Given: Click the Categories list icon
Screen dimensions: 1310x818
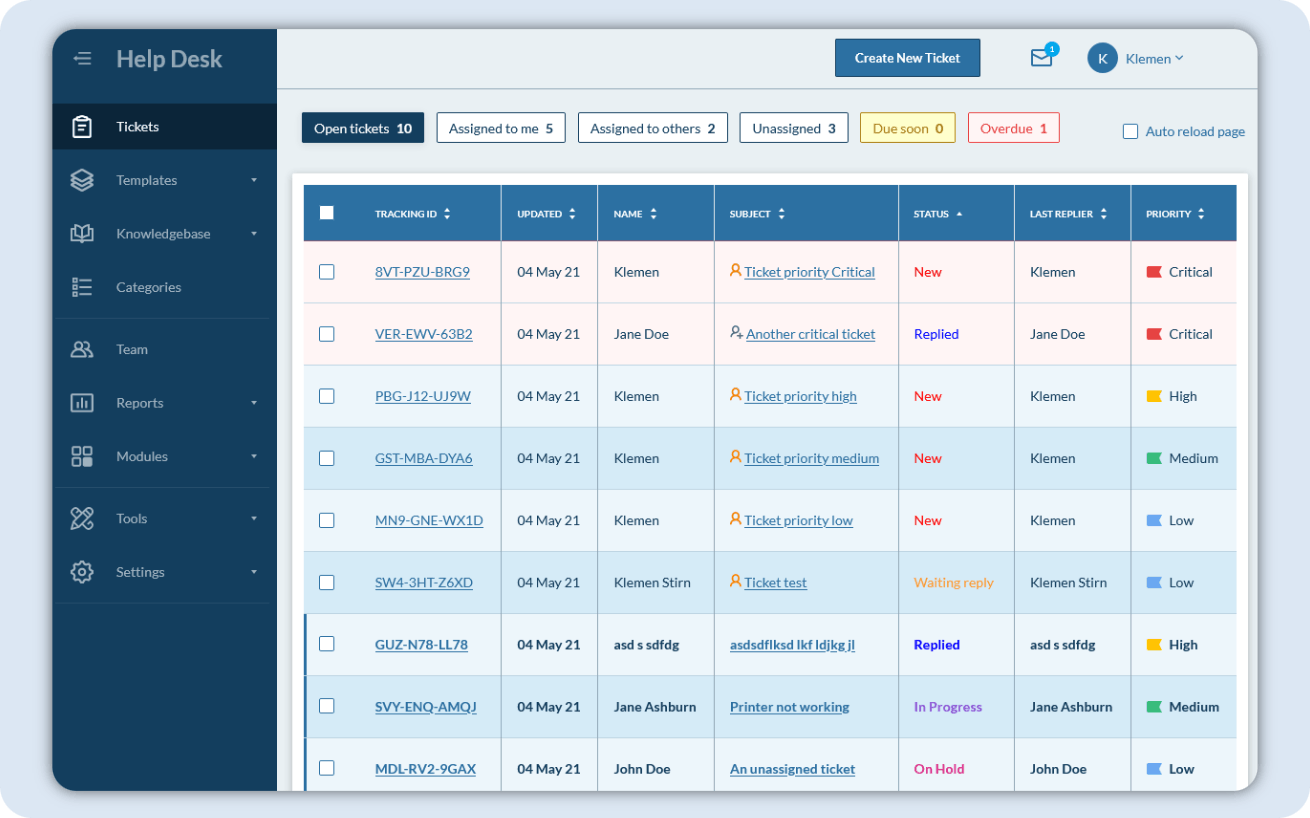Looking at the screenshot, I should tap(82, 287).
